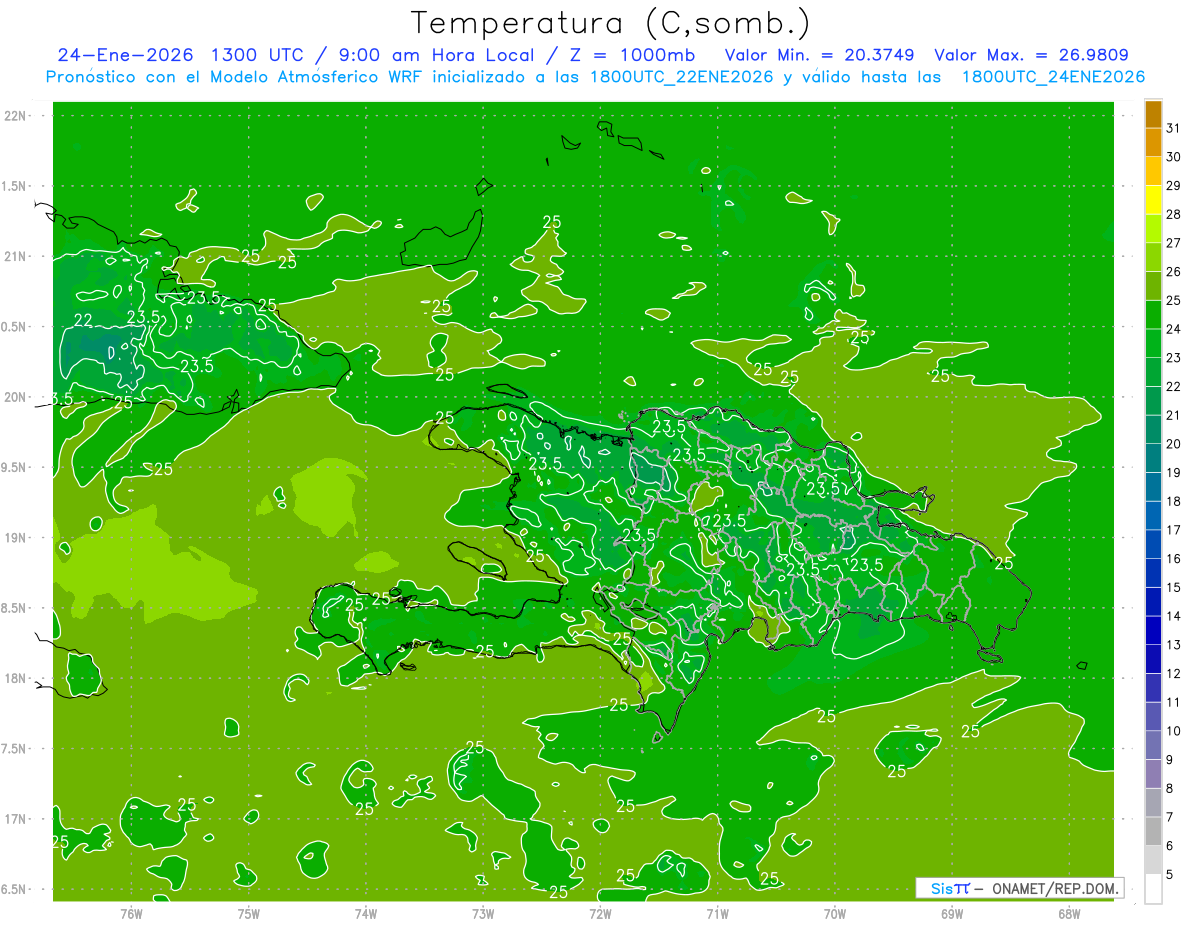1200x927 pixels.
Task: Click the yellow legend swatch between 28 and 29
Action: click(1153, 200)
